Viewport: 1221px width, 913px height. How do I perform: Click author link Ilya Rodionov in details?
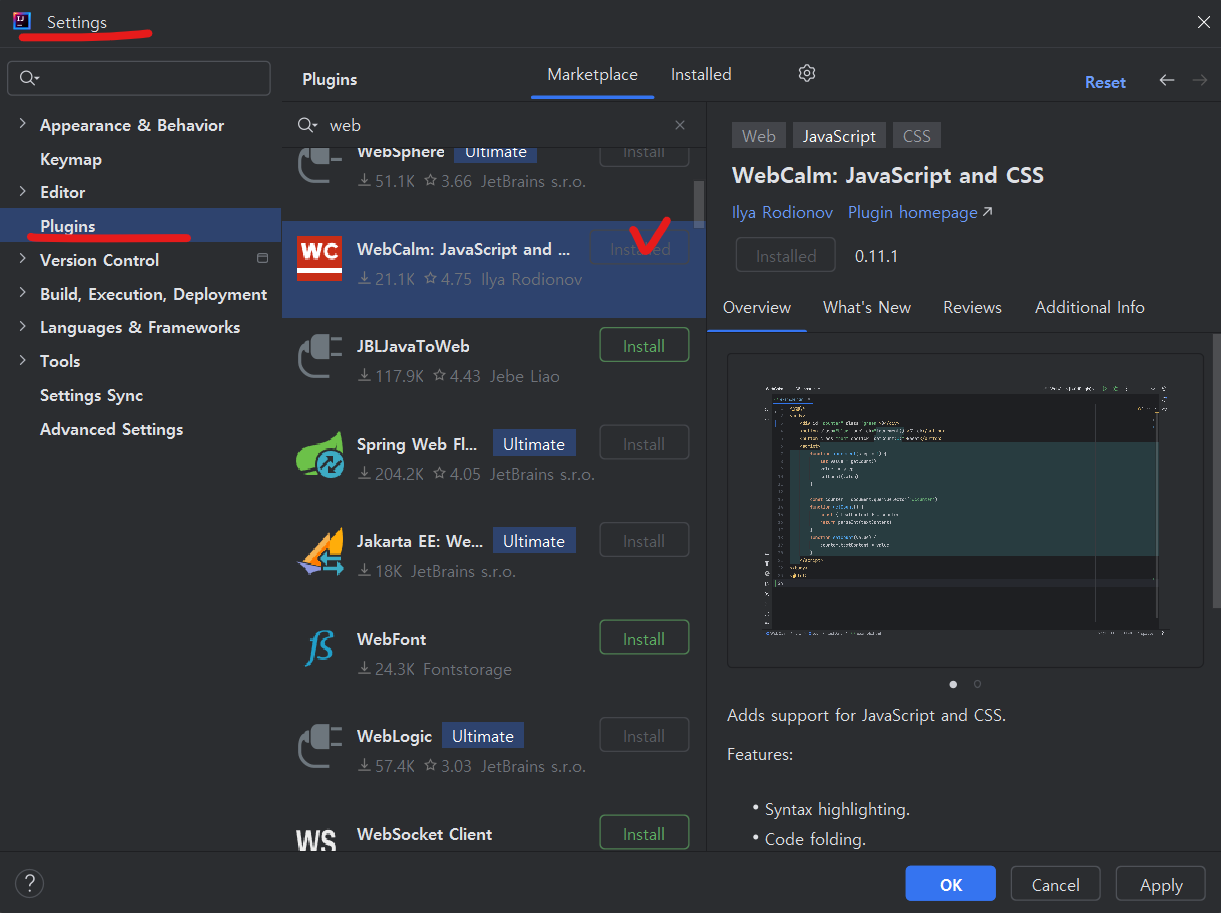click(780, 212)
